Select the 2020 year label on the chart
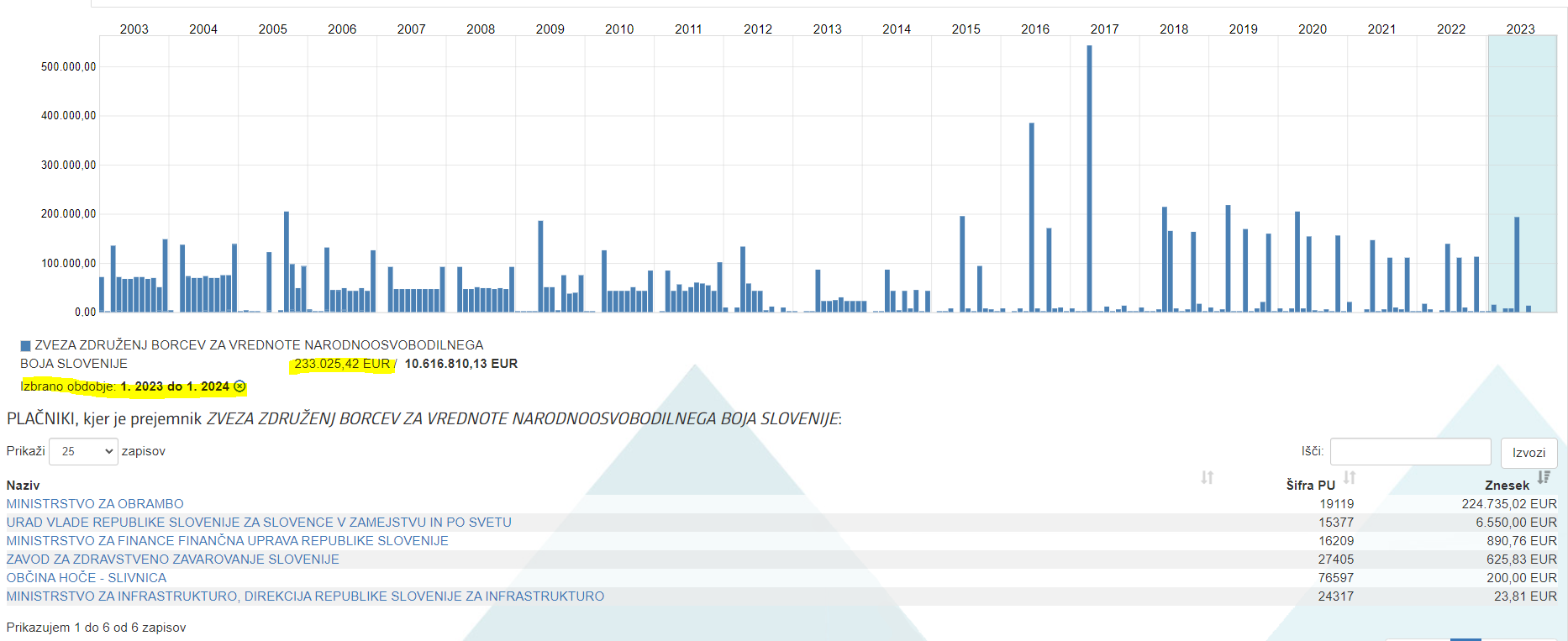 [1313, 29]
